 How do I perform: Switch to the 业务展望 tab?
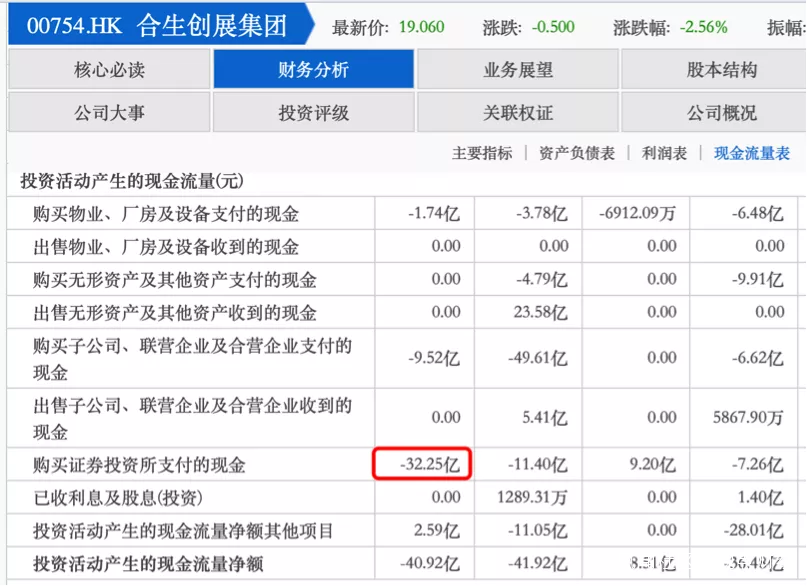click(x=518, y=69)
